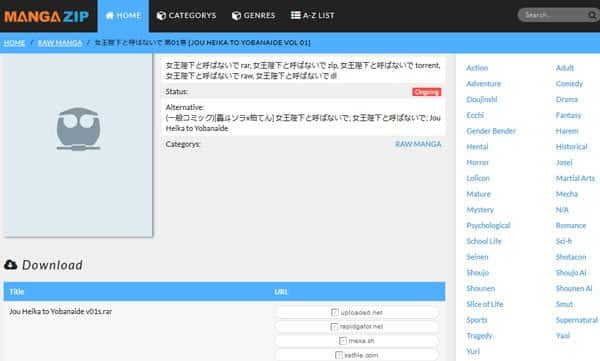600x361 pixels.
Task: Click the search magnifier icon
Action: (592, 15)
